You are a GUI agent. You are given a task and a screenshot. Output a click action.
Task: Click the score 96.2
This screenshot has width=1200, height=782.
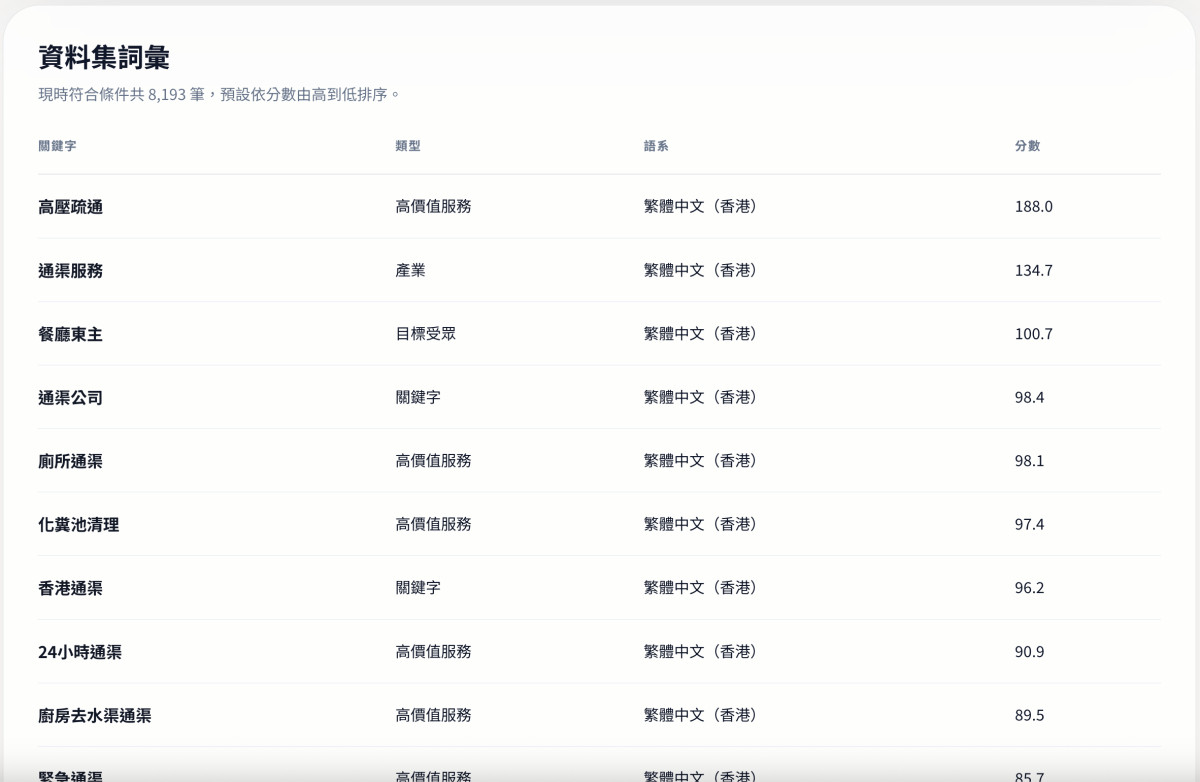[1030, 588]
